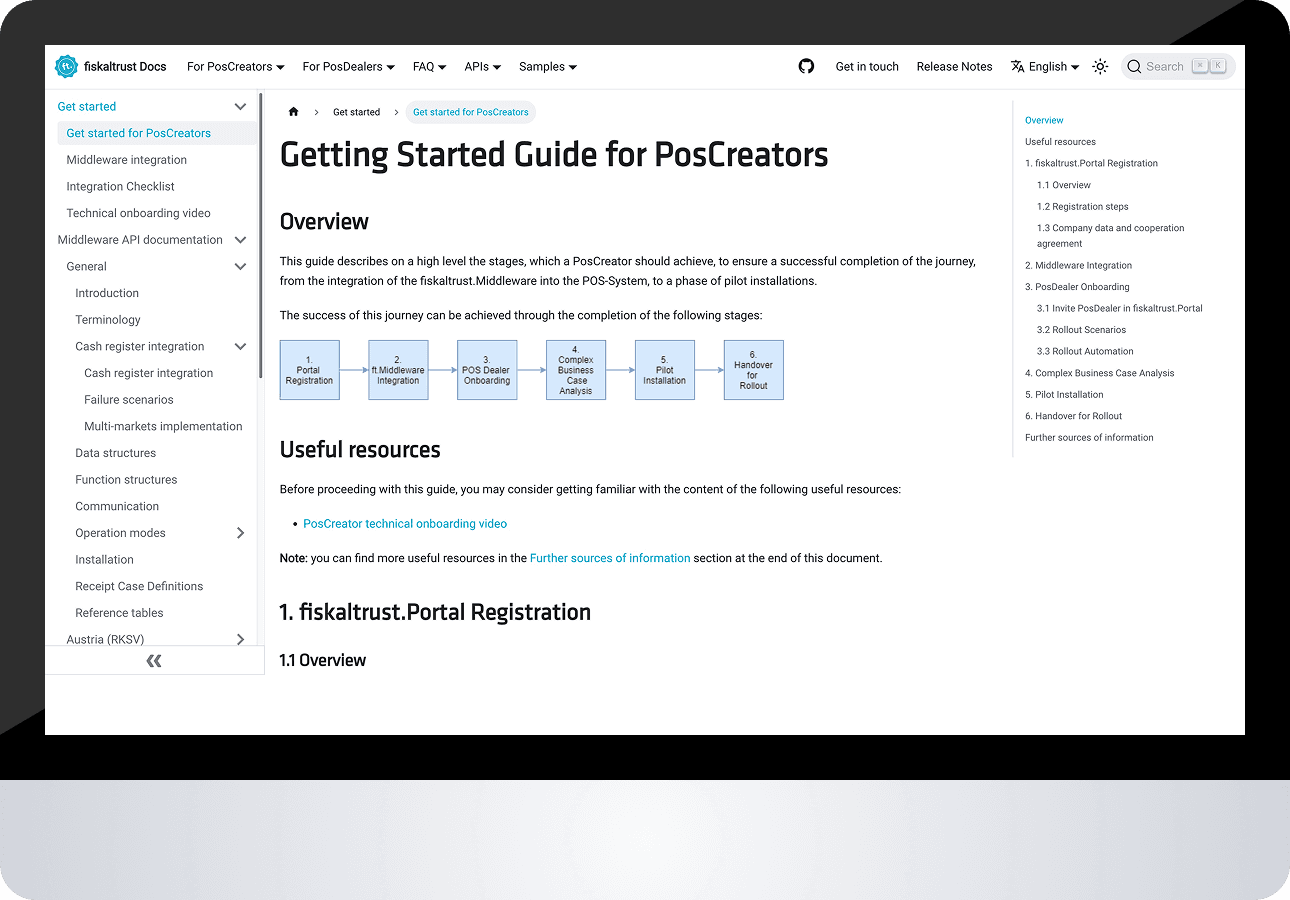Viewport: 1290px width, 900px height.
Task: Open the For PosCreators dropdown menu
Action: [x=235, y=67]
